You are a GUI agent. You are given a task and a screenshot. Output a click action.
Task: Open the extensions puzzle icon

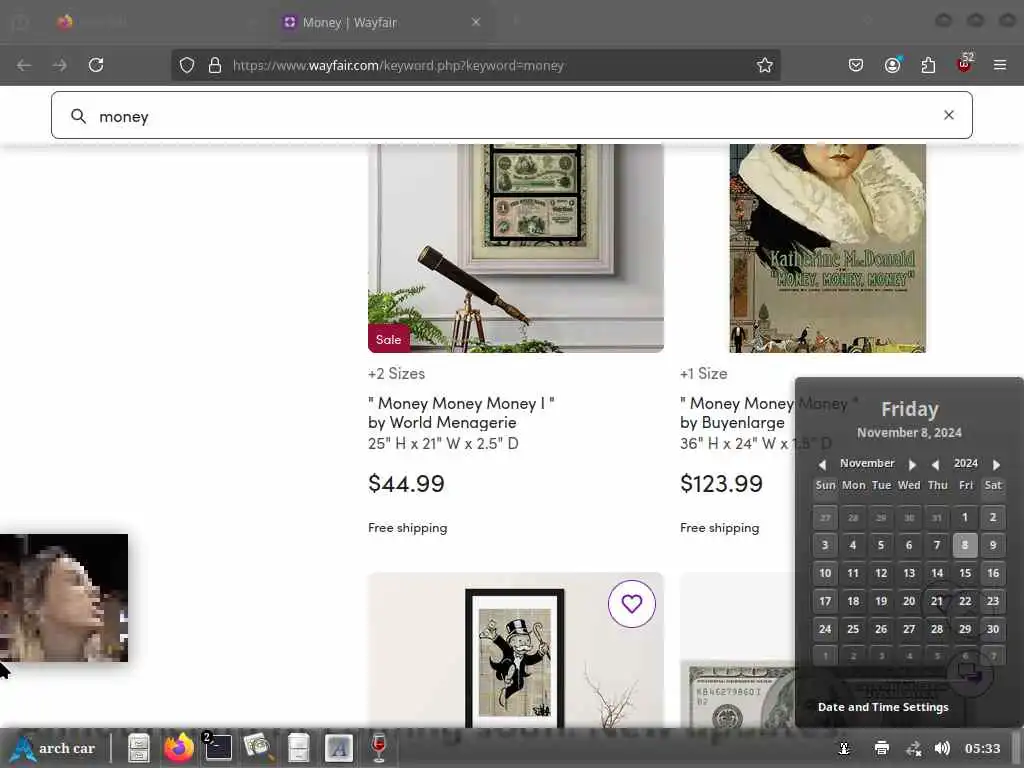click(928, 65)
